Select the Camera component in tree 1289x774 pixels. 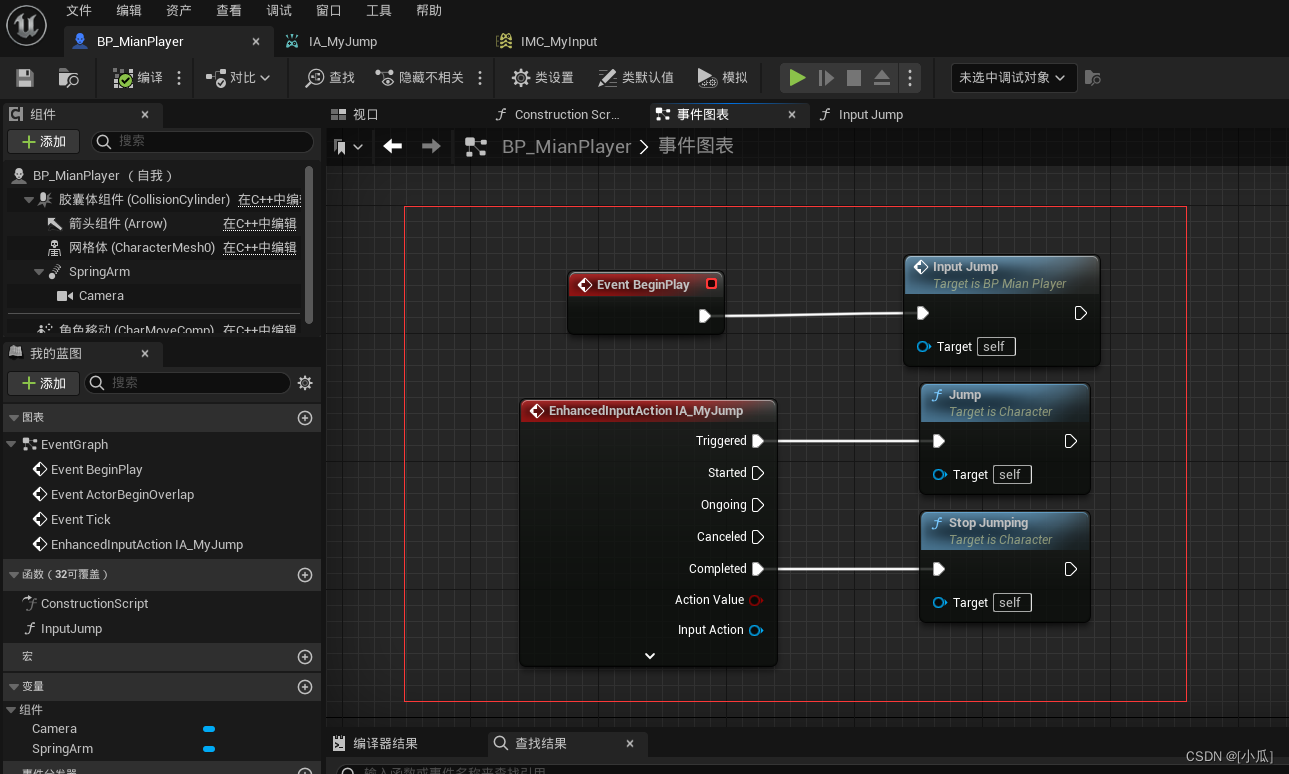click(101, 296)
